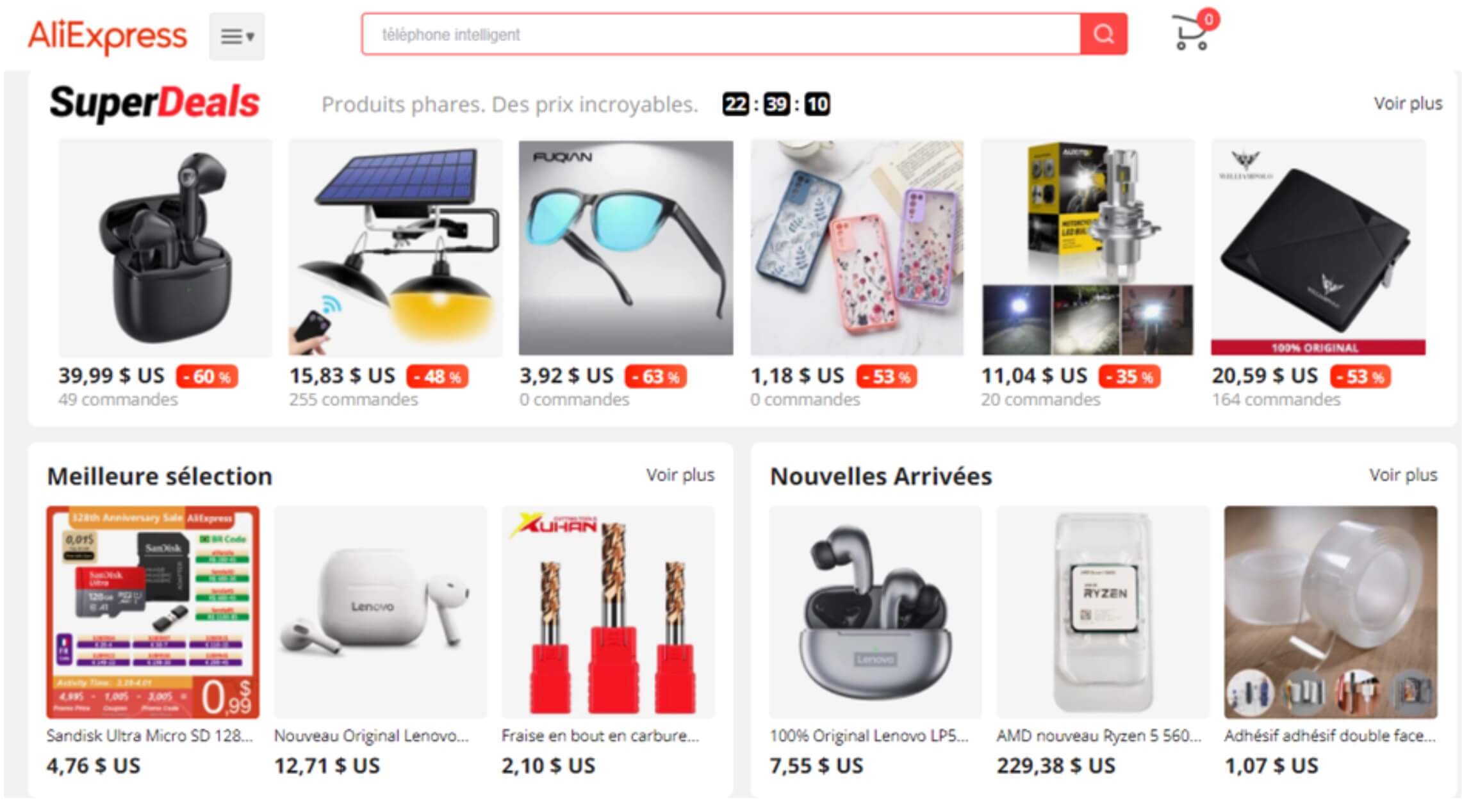This screenshot has width=1462, height=812.
Task: Open Sandisk Ultra Micro SD product title
Action: pyautogui.click(x=150, y=735)
